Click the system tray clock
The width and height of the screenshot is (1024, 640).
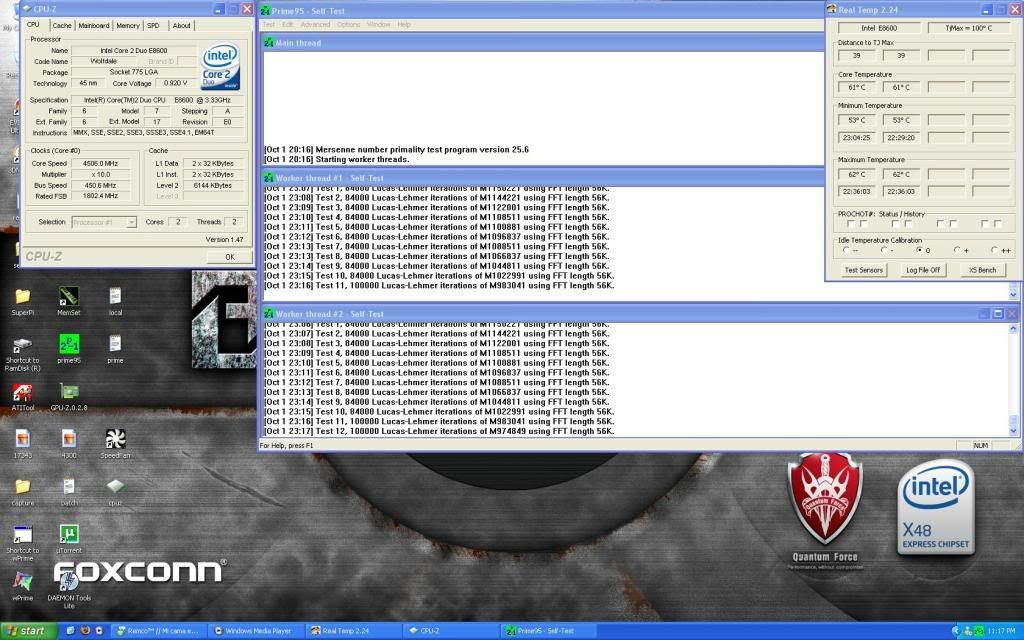pyautogui.click(x=1002, y=631)
